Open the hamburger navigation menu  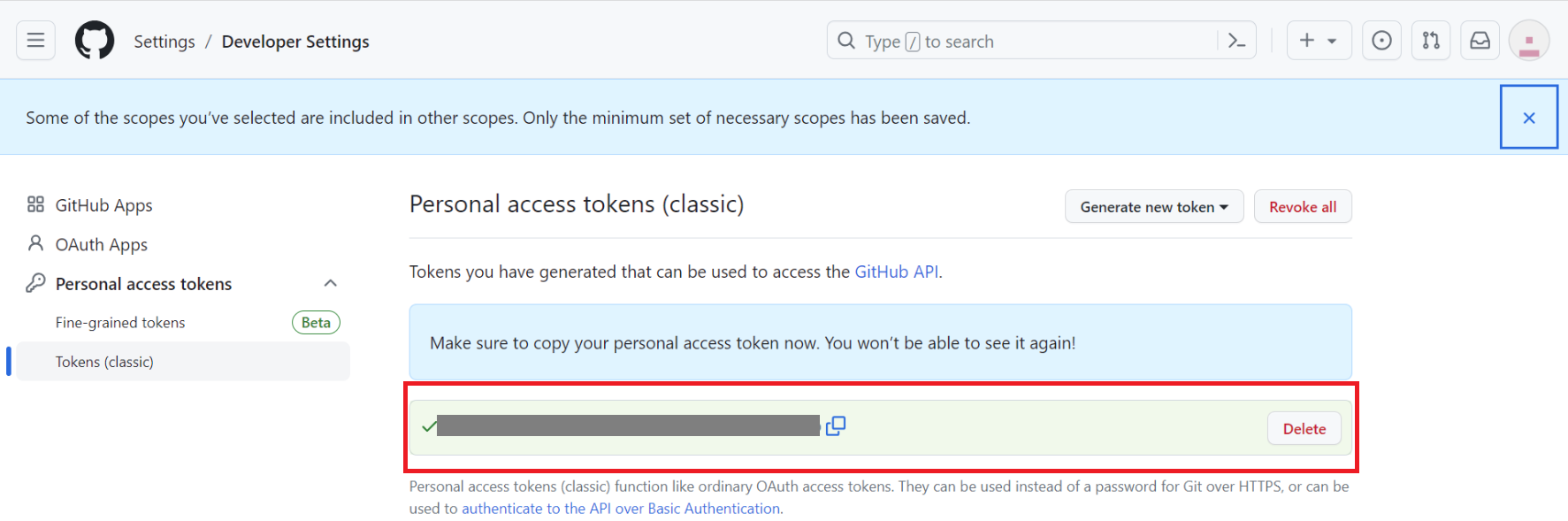[x=35, y=41]
